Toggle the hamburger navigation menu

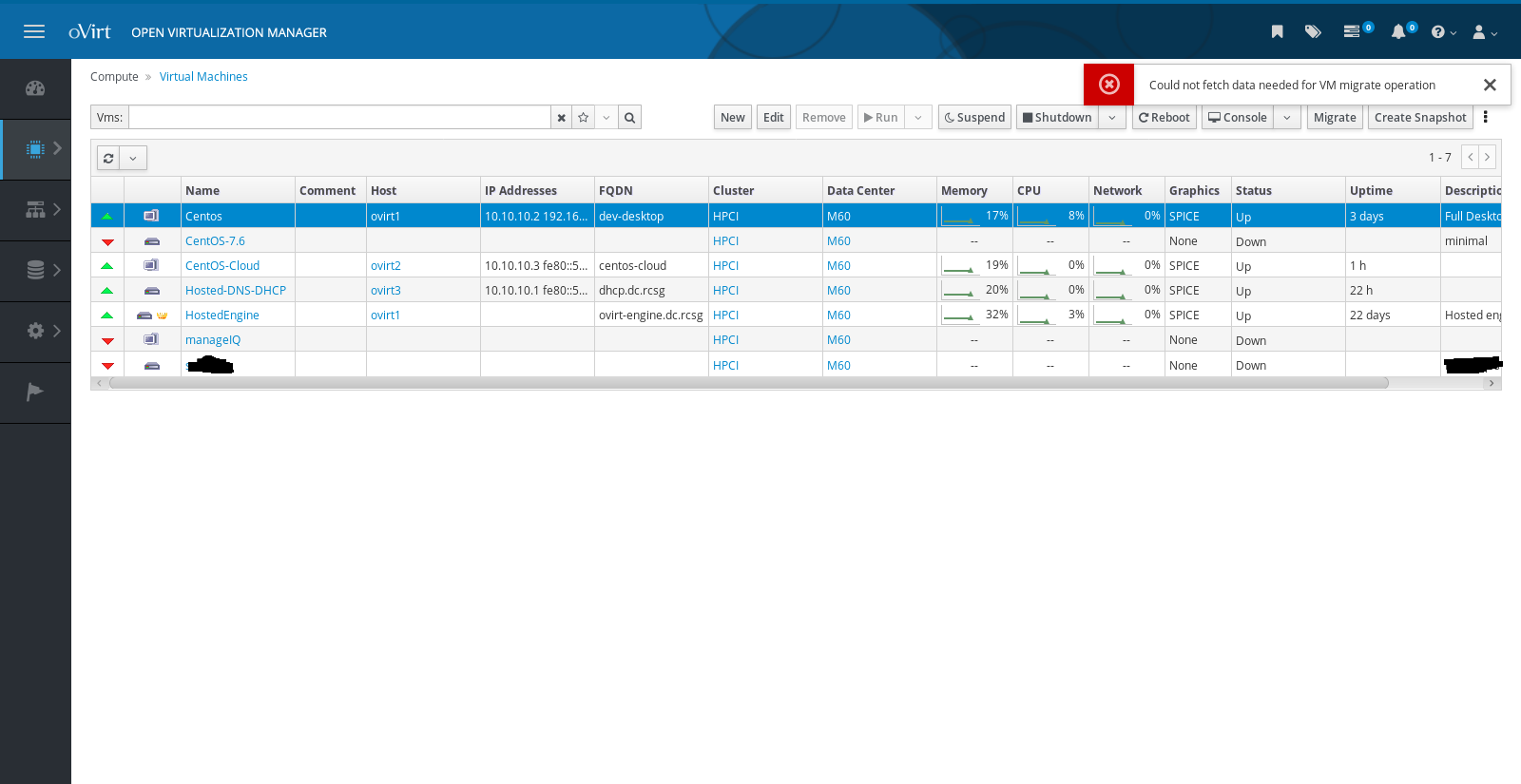[x=34, y=32]
